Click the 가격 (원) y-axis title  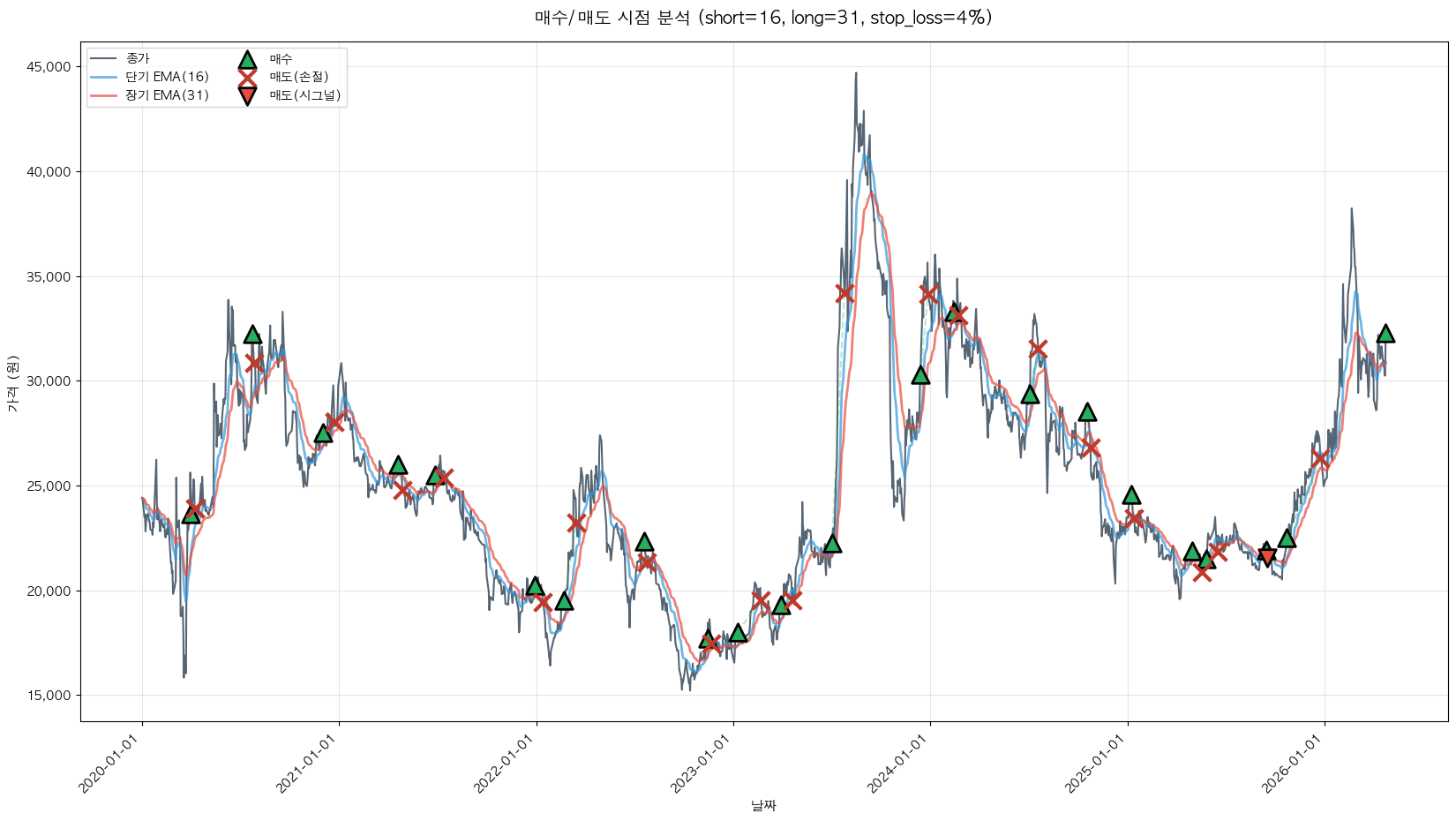(x=12, y=383)
